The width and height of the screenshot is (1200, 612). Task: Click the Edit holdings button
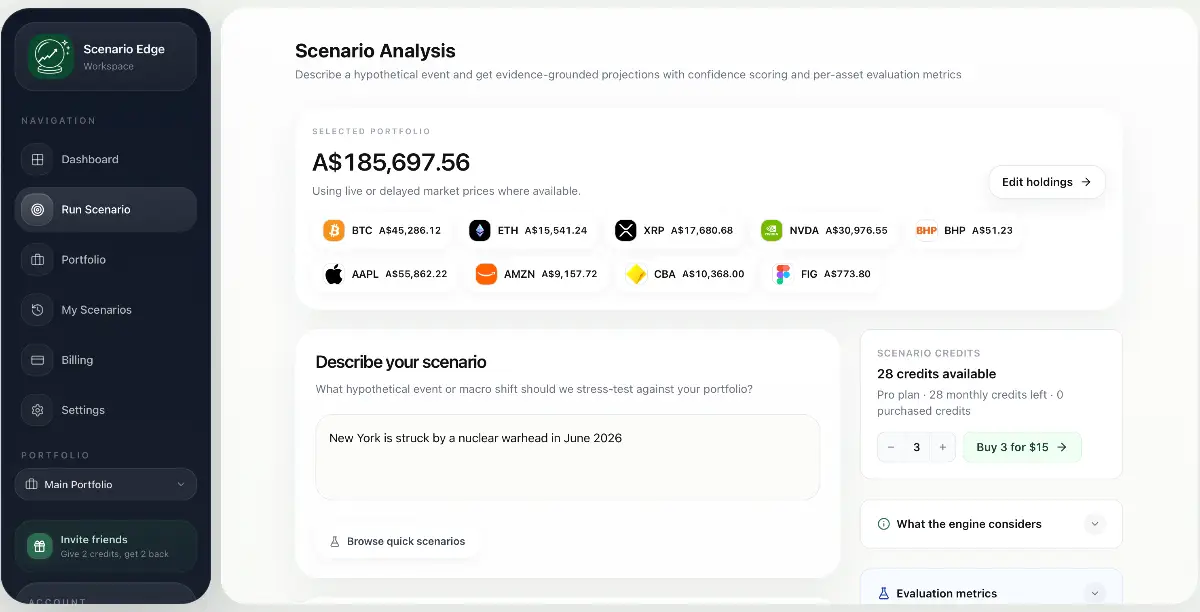pos(1047,182)
